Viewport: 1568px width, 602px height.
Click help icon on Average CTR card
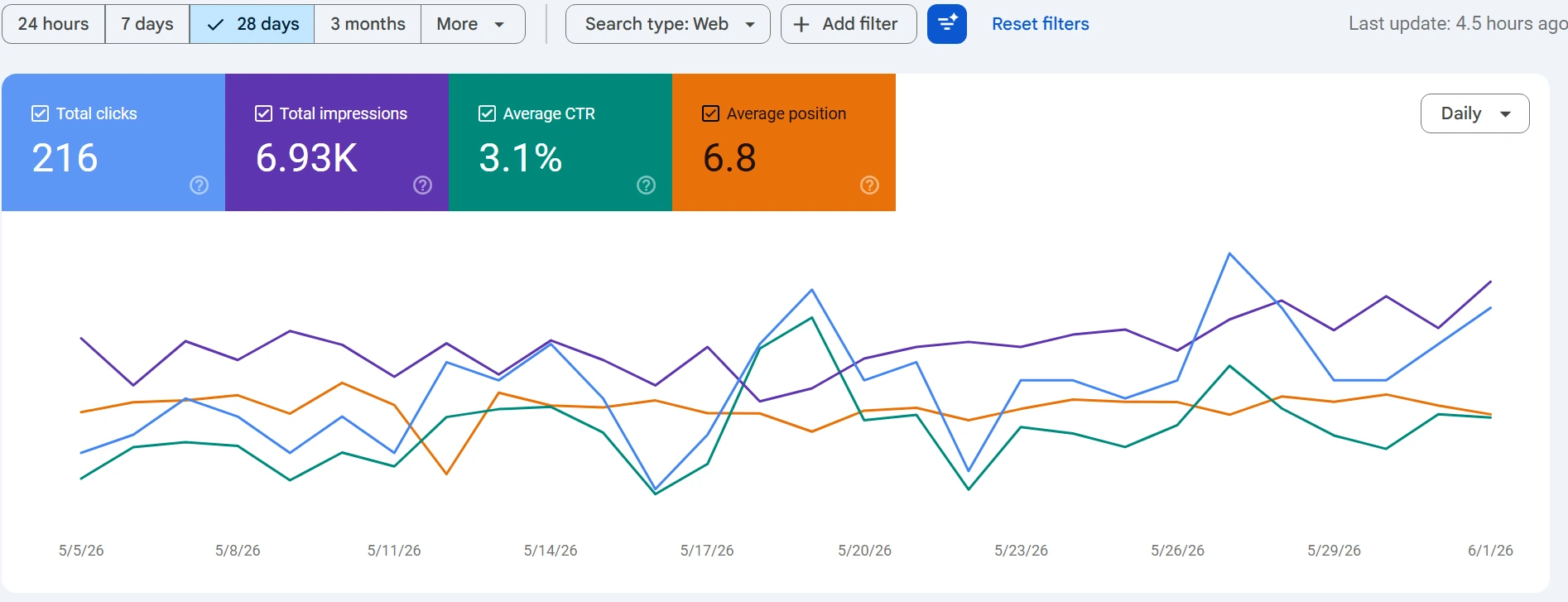[646, 185]
